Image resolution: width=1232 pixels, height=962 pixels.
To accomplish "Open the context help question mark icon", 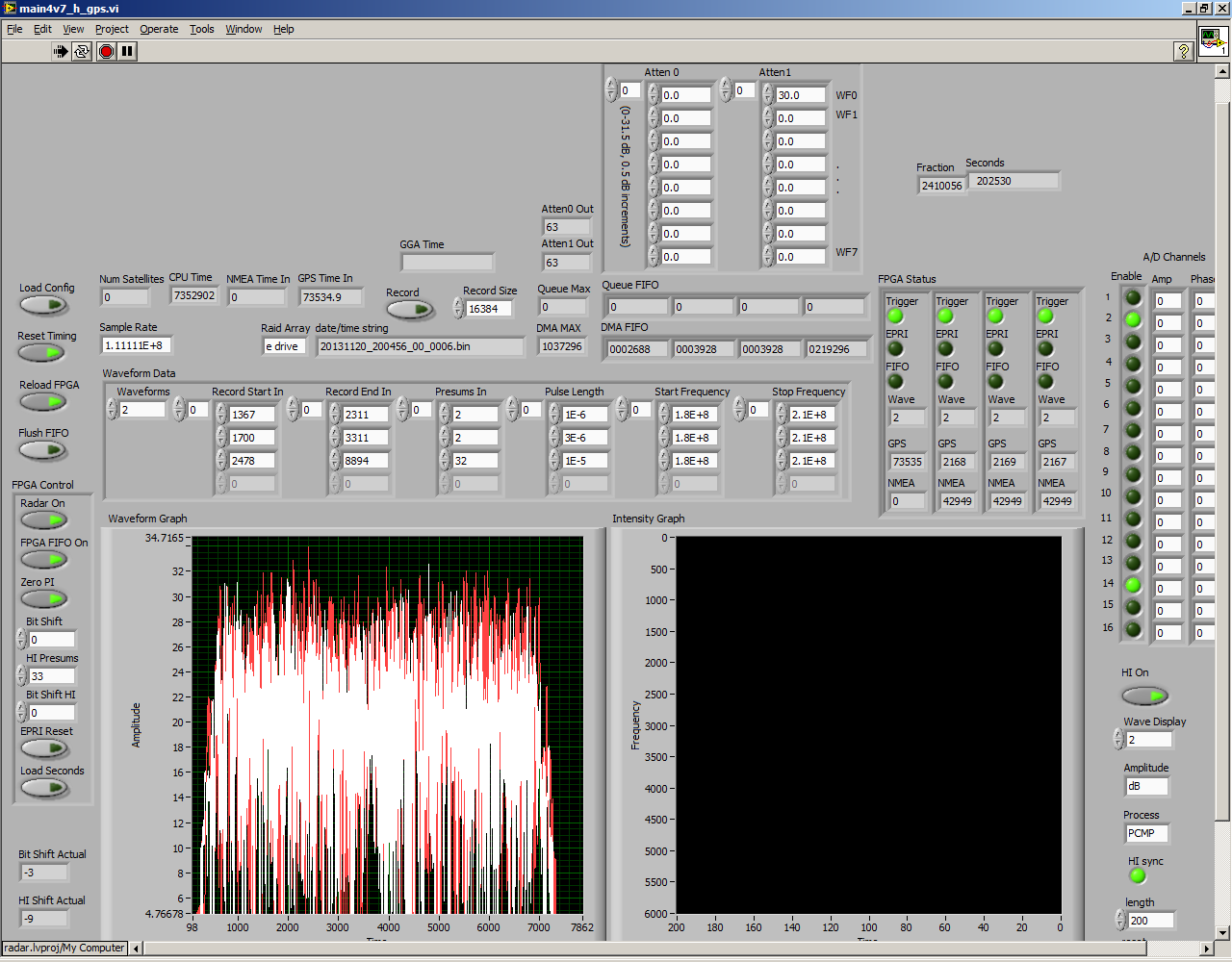I will tap(1184, 51).
